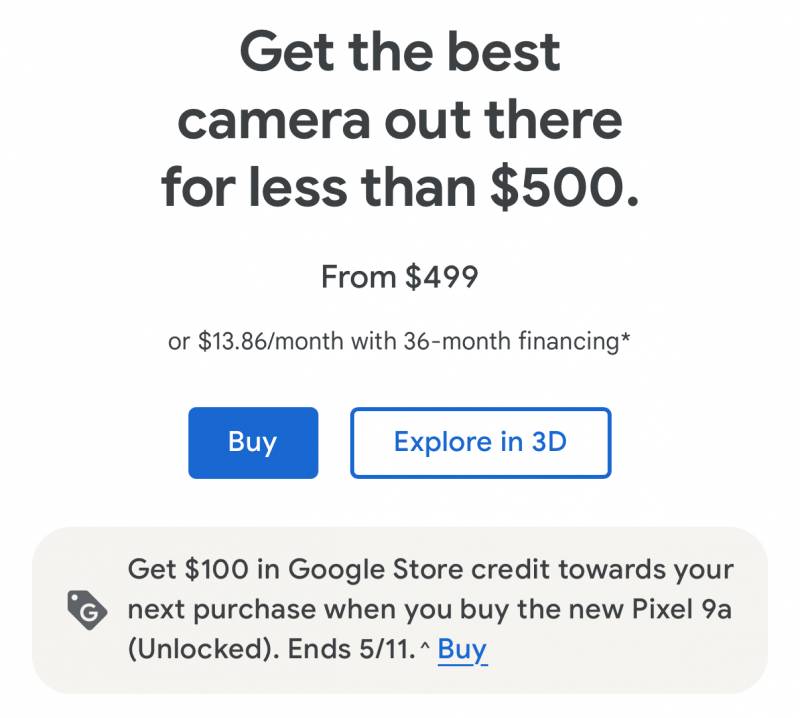Click the "camera out there" headline line
The width and height of the screenshot is (800, 718).
click(400, 120)
